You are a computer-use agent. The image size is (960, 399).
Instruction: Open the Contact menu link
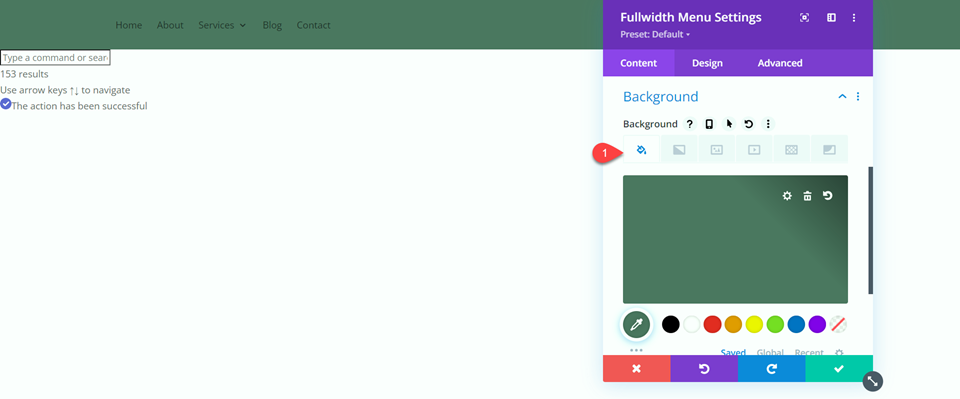tap(313, 25)
